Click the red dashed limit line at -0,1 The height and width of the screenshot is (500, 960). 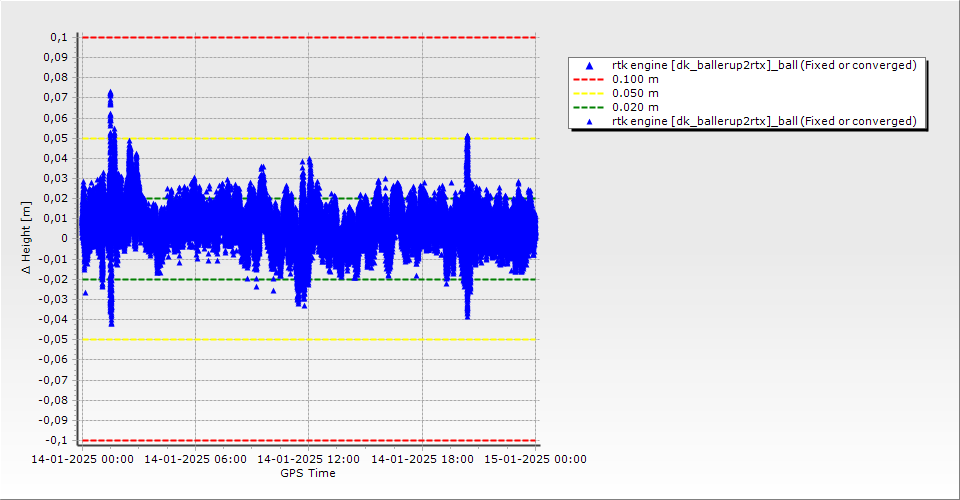click(x=309, y=440)
